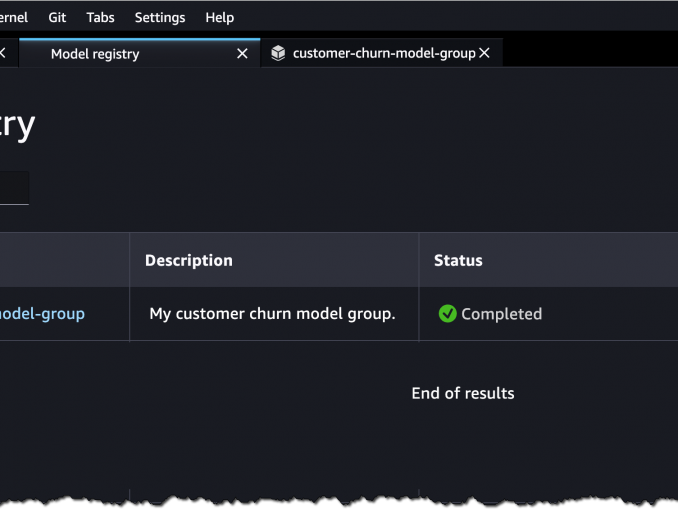Click the Description column header
Screen dimensions: 678x509
(x=189, y=261)
